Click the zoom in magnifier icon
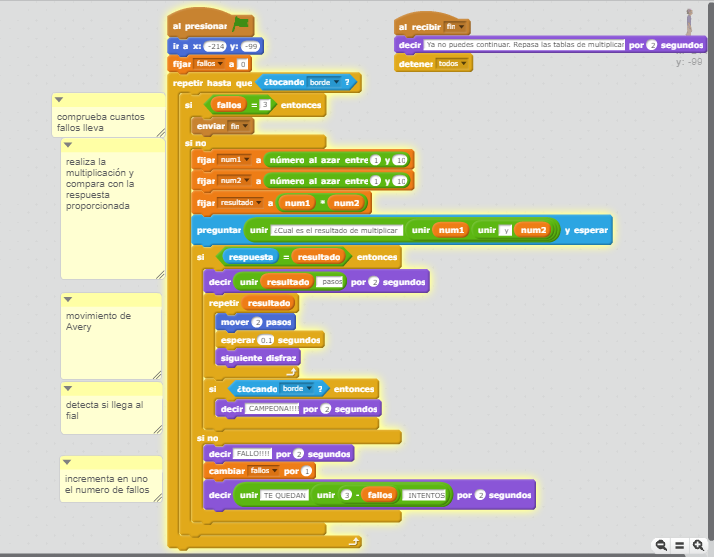The image size is (714, 557). click(x=698, y=545)
